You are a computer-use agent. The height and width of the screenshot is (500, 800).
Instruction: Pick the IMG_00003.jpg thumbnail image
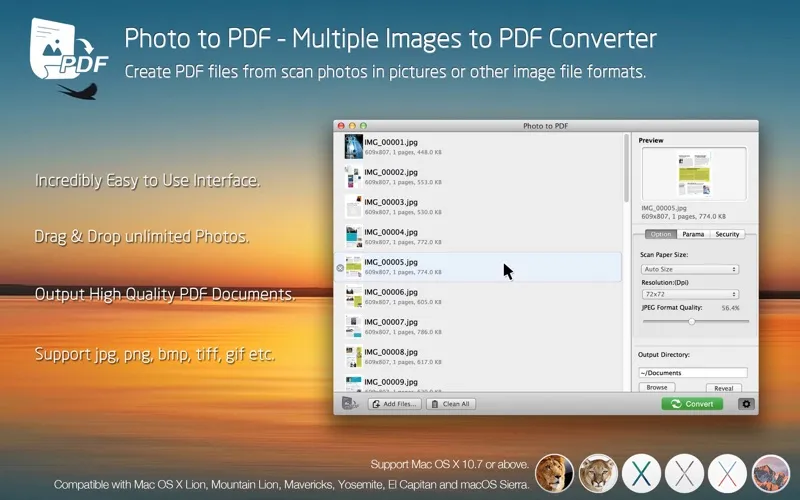click(x=354, y=207)
